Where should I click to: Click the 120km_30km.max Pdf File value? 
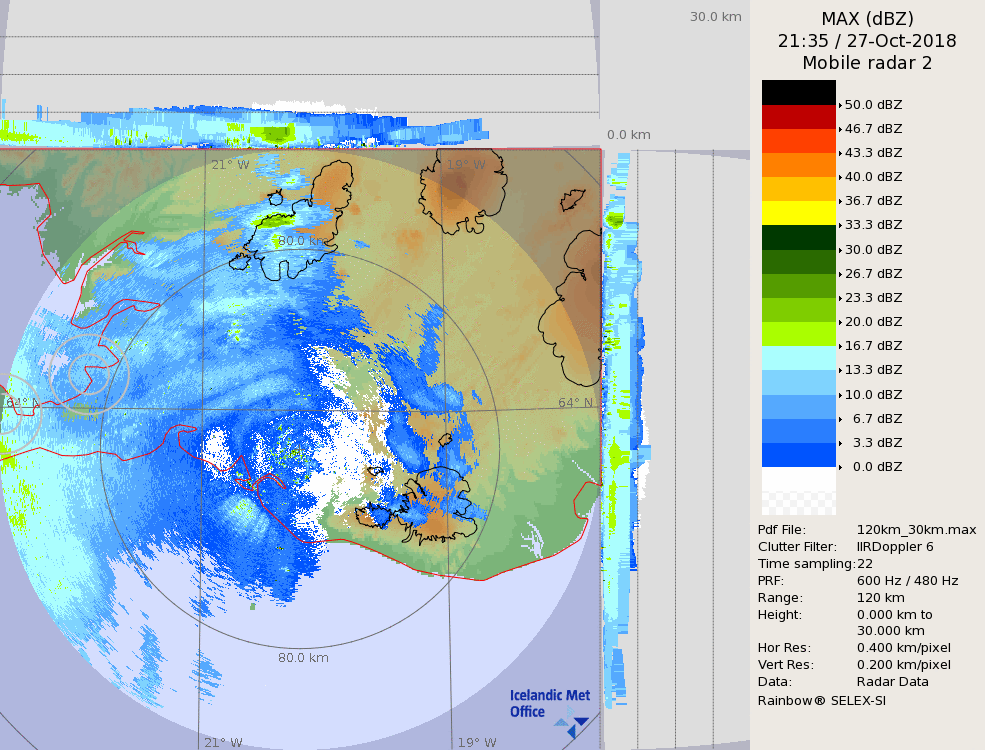pyautogui.click(x=916, y=530)
